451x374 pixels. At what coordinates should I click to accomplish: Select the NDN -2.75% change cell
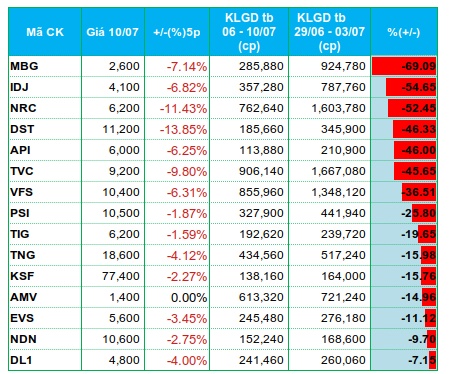coord(187,339)
